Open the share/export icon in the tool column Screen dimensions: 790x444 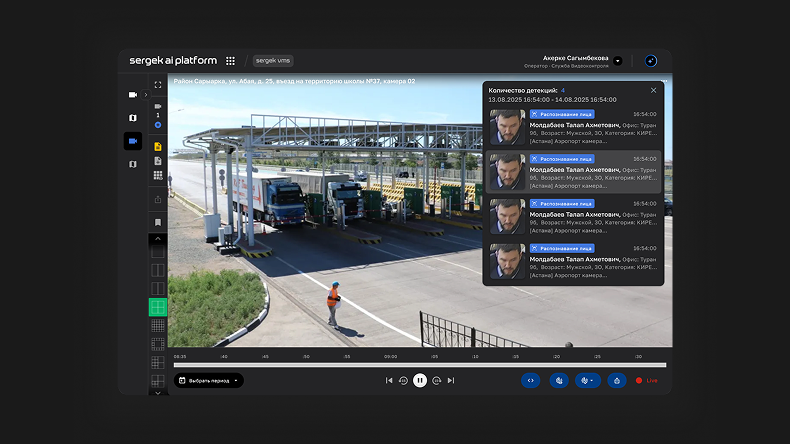[158, 200]
